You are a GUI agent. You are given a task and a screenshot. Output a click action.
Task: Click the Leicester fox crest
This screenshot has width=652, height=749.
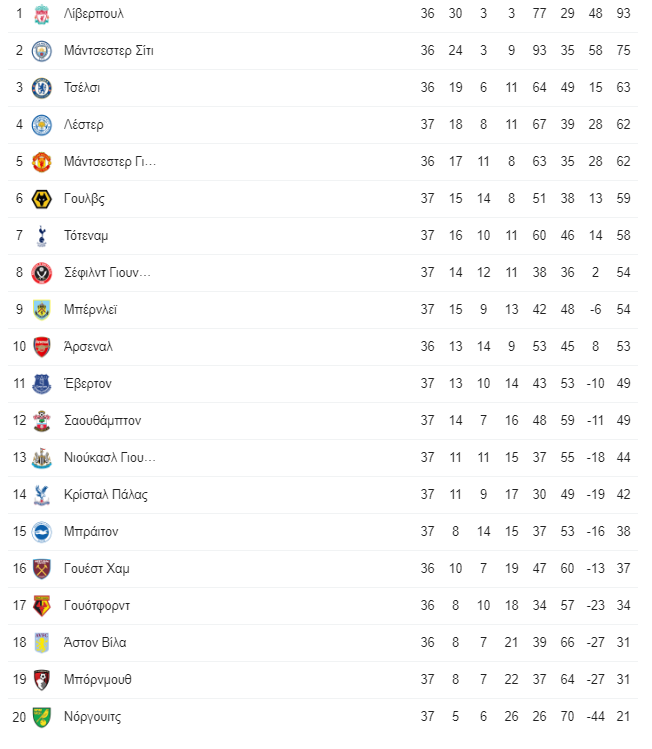click(42, 125)
